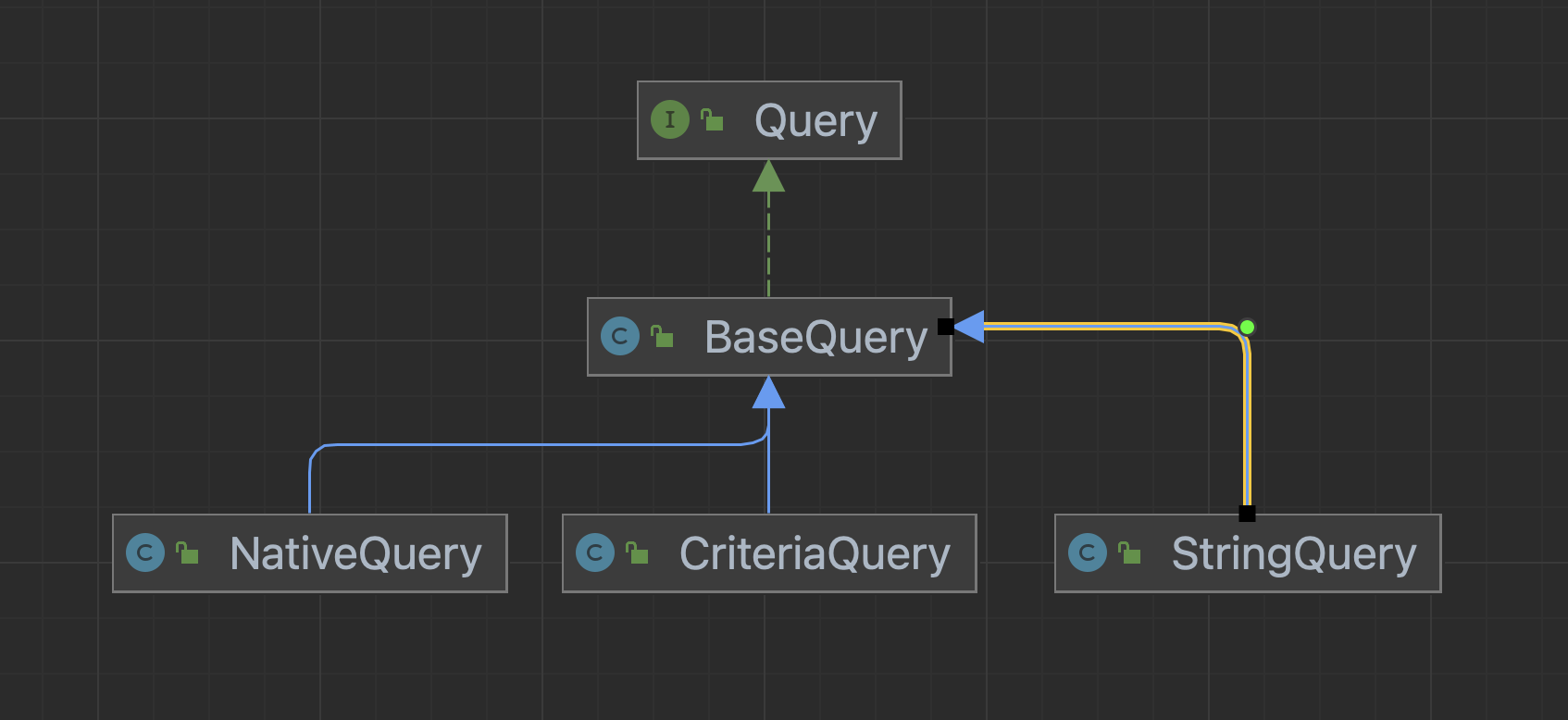Select the Query interface node
Image resolution: width=1568 pixels, height=720 pixels.
click(769, 120)
